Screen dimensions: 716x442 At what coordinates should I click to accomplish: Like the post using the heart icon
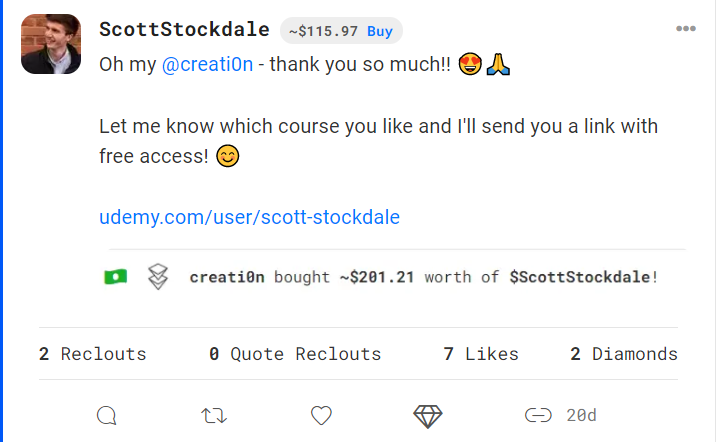(x=321, y=416)
